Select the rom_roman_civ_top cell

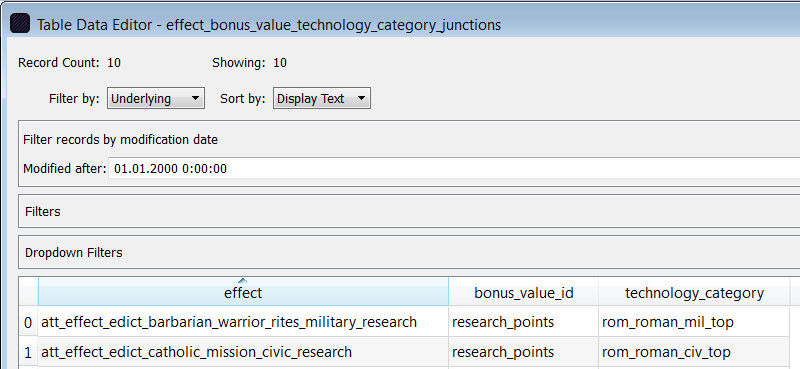coord(694,352)
